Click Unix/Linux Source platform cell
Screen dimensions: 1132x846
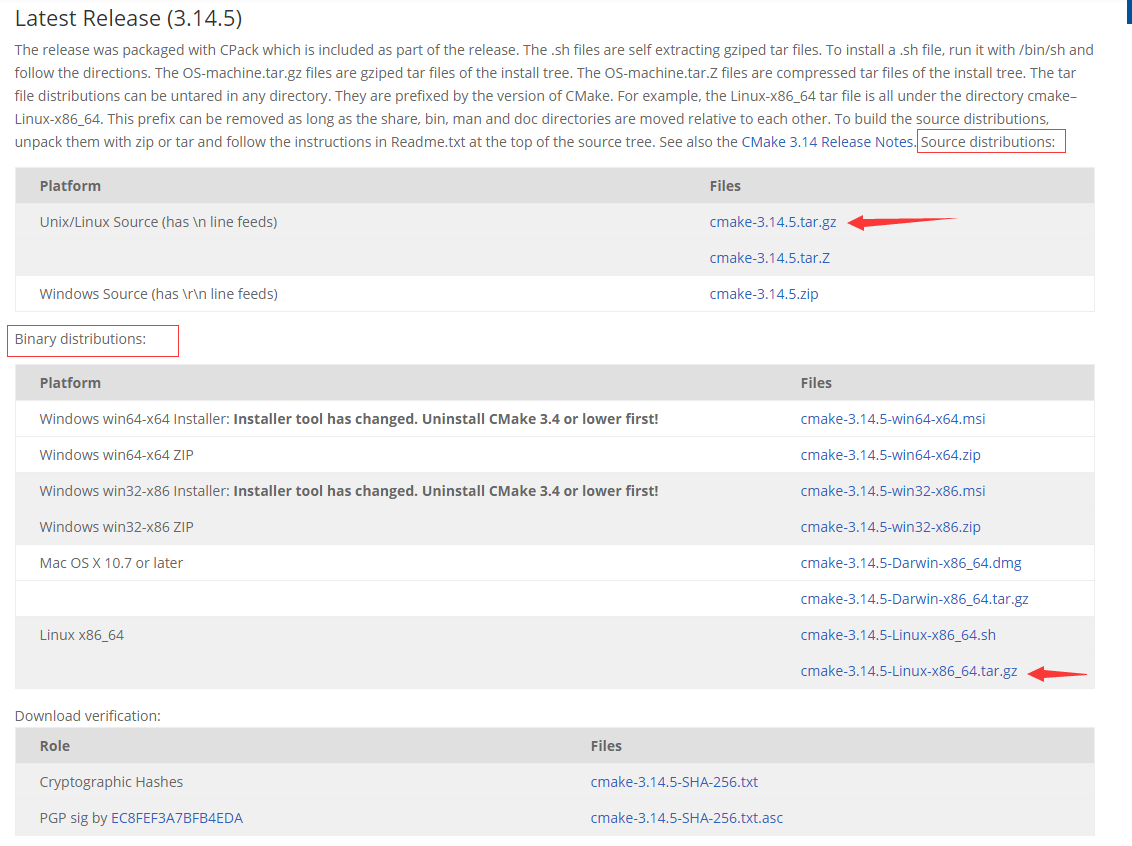[158, 222]
